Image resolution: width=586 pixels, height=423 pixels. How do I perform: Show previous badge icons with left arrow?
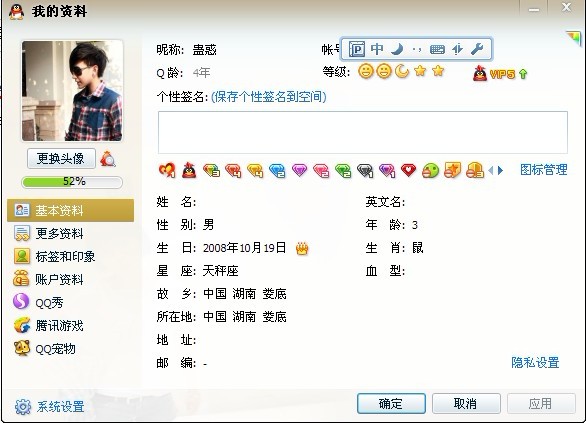(491, 170)
